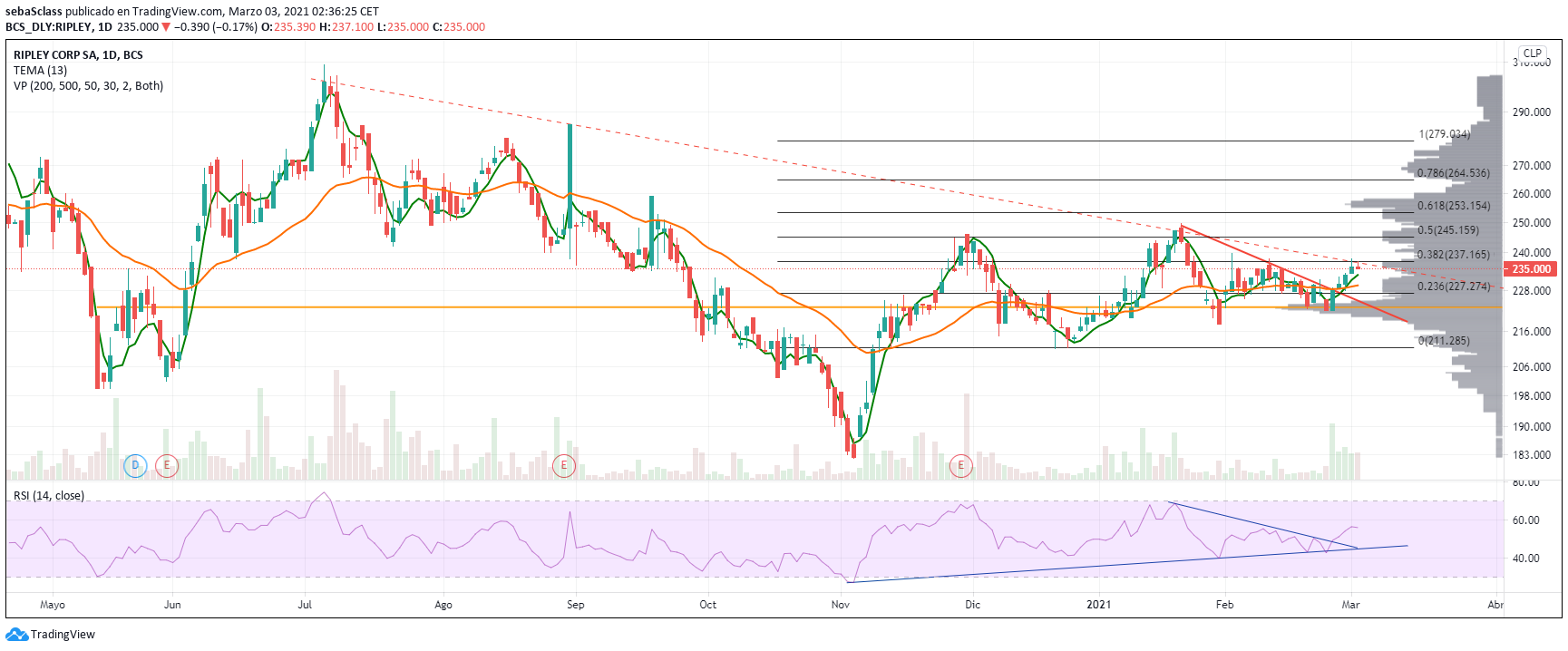Click the sebaSclass author name

pyautogui.click(x=34, y=12)
